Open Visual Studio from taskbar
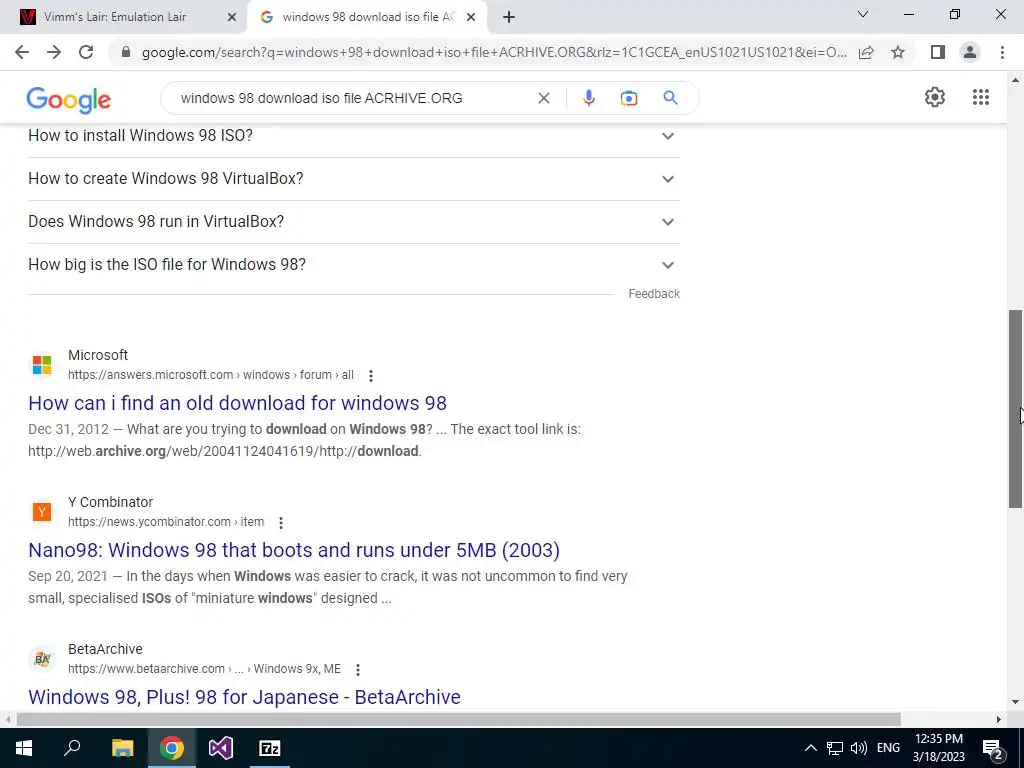 [221, 748]
